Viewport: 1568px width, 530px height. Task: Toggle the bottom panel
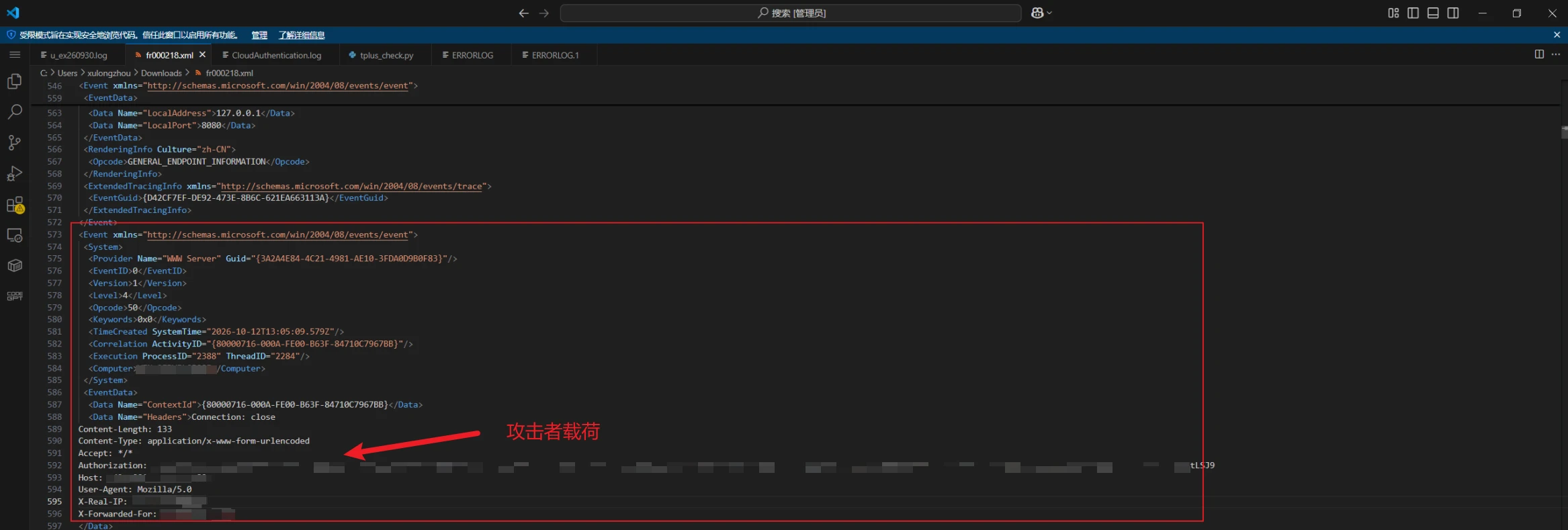[x=1433, y=13]
